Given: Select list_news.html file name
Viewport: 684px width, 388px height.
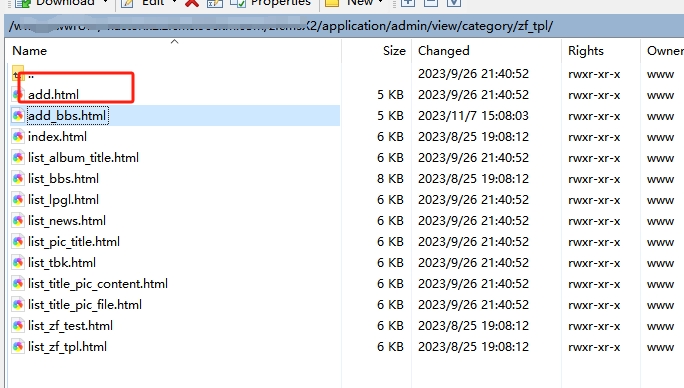Looking at the screenshot, I should point(67,220).
